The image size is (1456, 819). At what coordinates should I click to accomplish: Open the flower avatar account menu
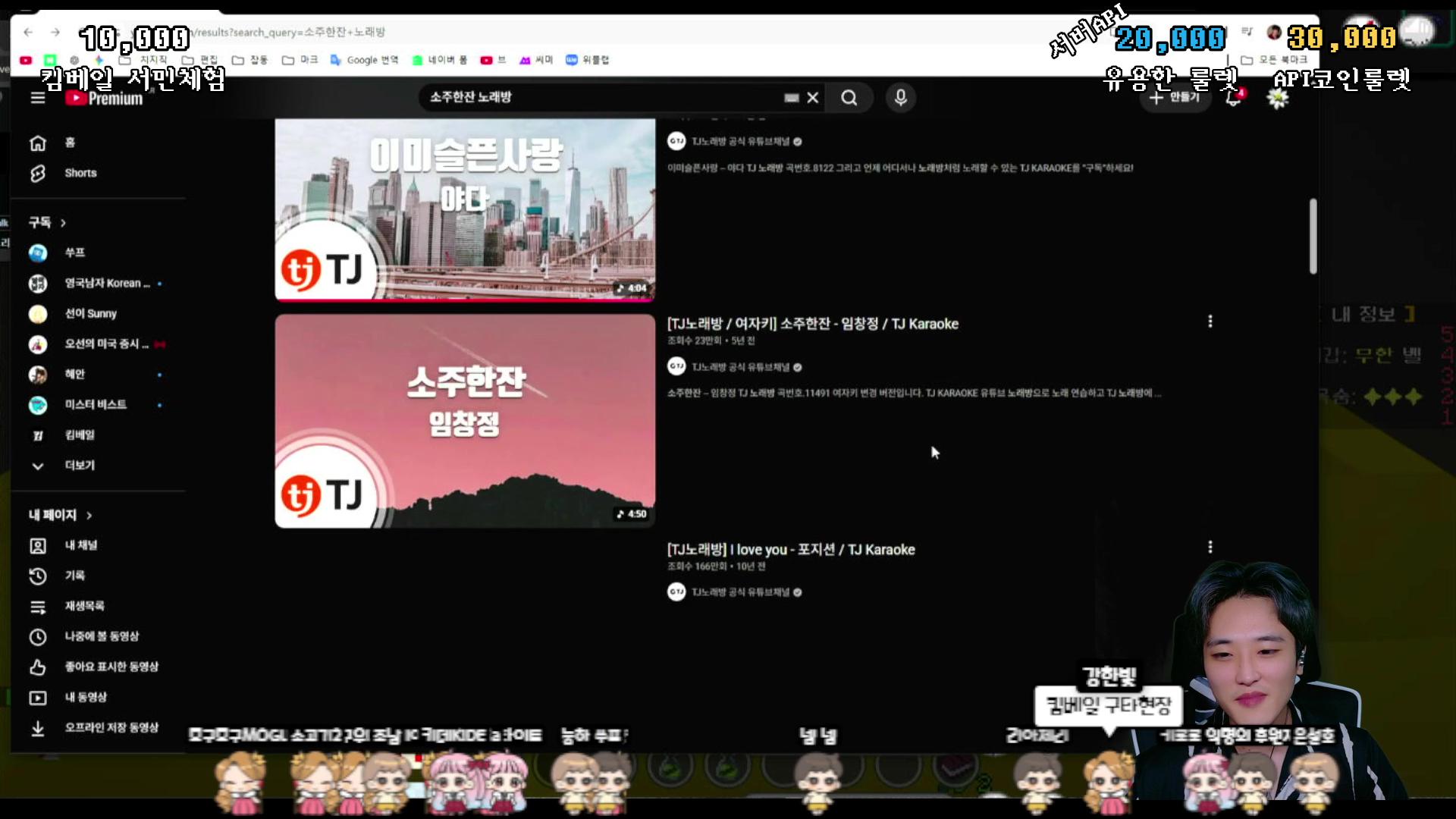1278,98
